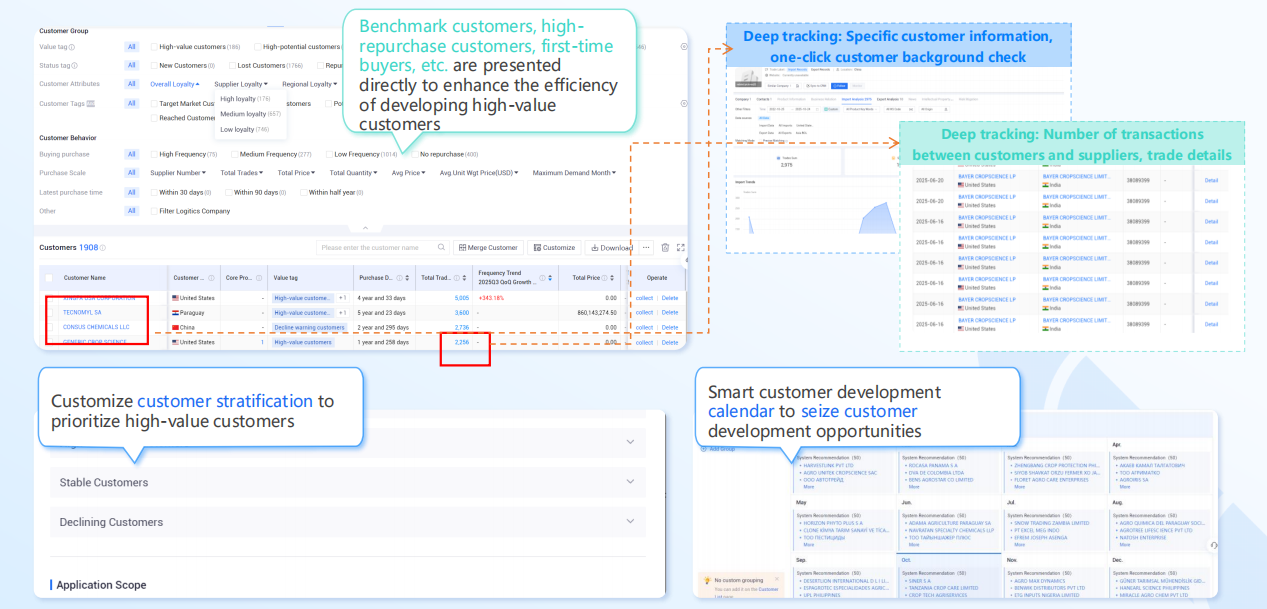Screen dimensions: 1267x609
Task: Open the Total Trades filter dropdown
Action: (242, 172)
